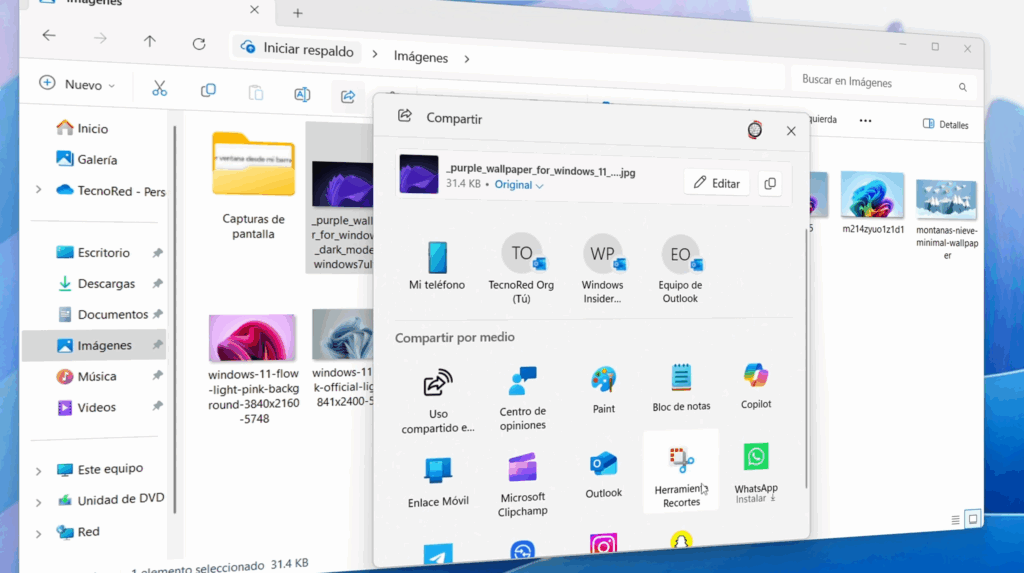Expand Unidad de DVD tree node
1024x573 pixels.
click(x=39, y=502)
